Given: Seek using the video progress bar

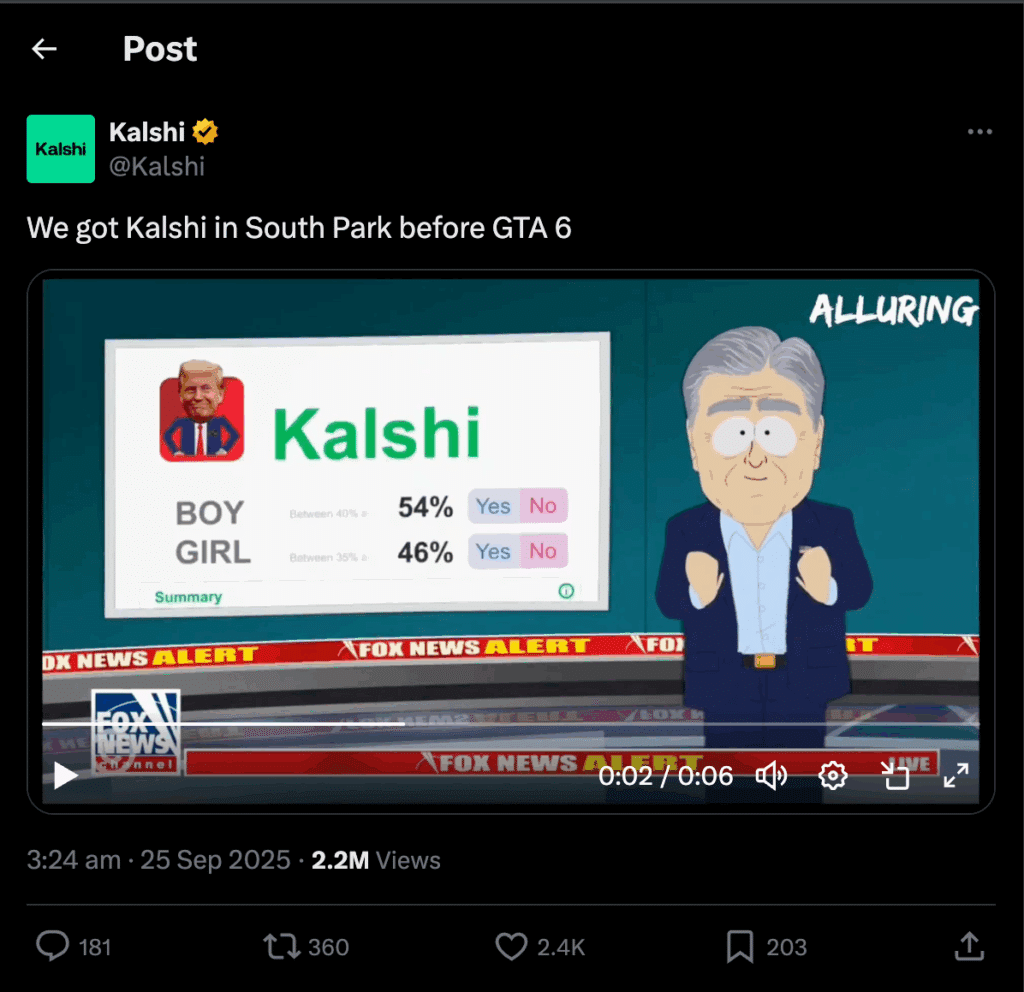Looking at the screenshot, I should pos(510,724).
